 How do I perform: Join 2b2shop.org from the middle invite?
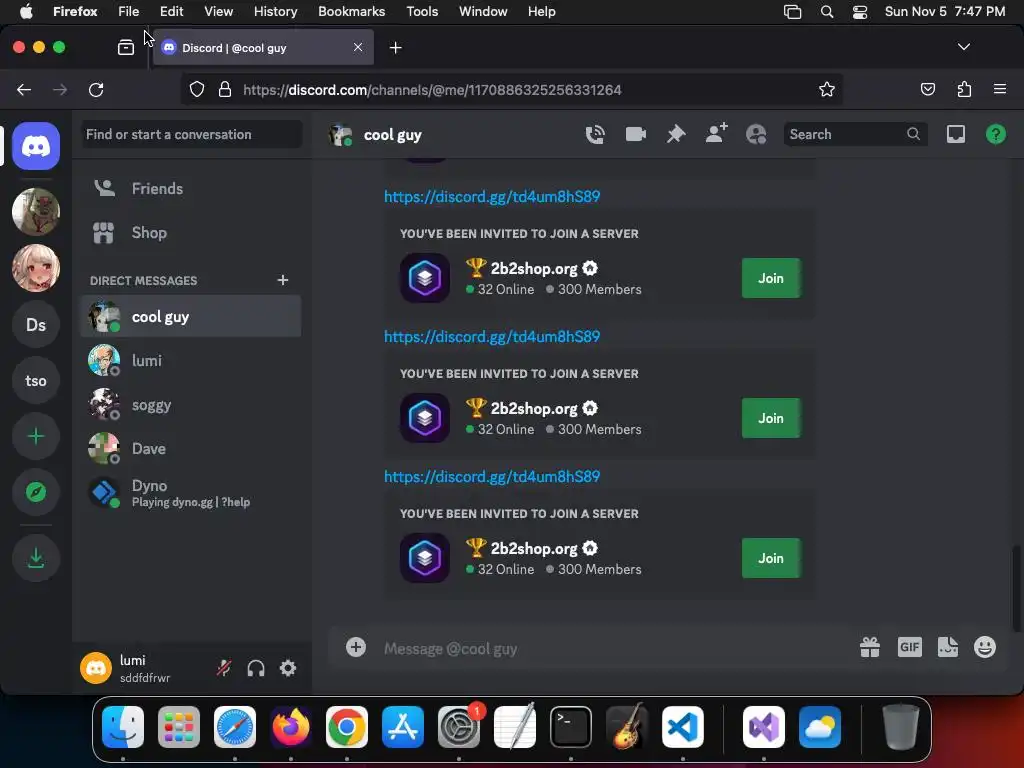click(x=771, y=418)
